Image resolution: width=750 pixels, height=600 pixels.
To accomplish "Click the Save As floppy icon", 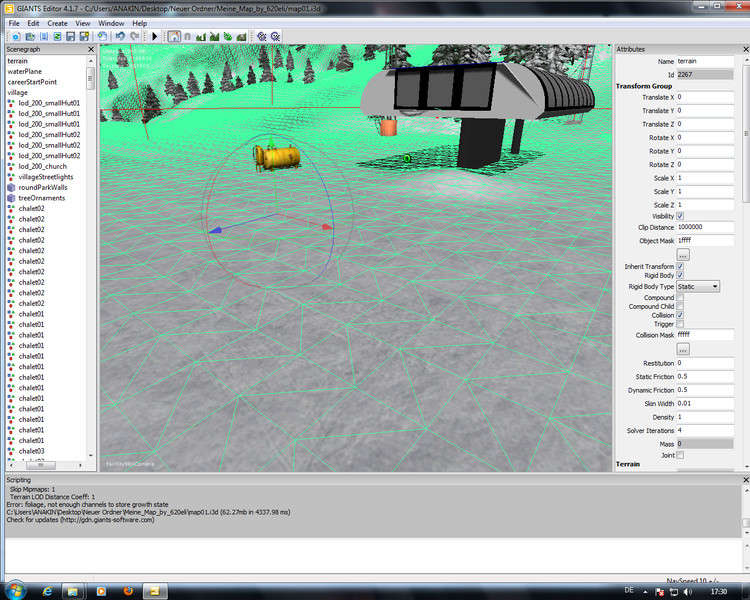I will [x=85, y=36].
